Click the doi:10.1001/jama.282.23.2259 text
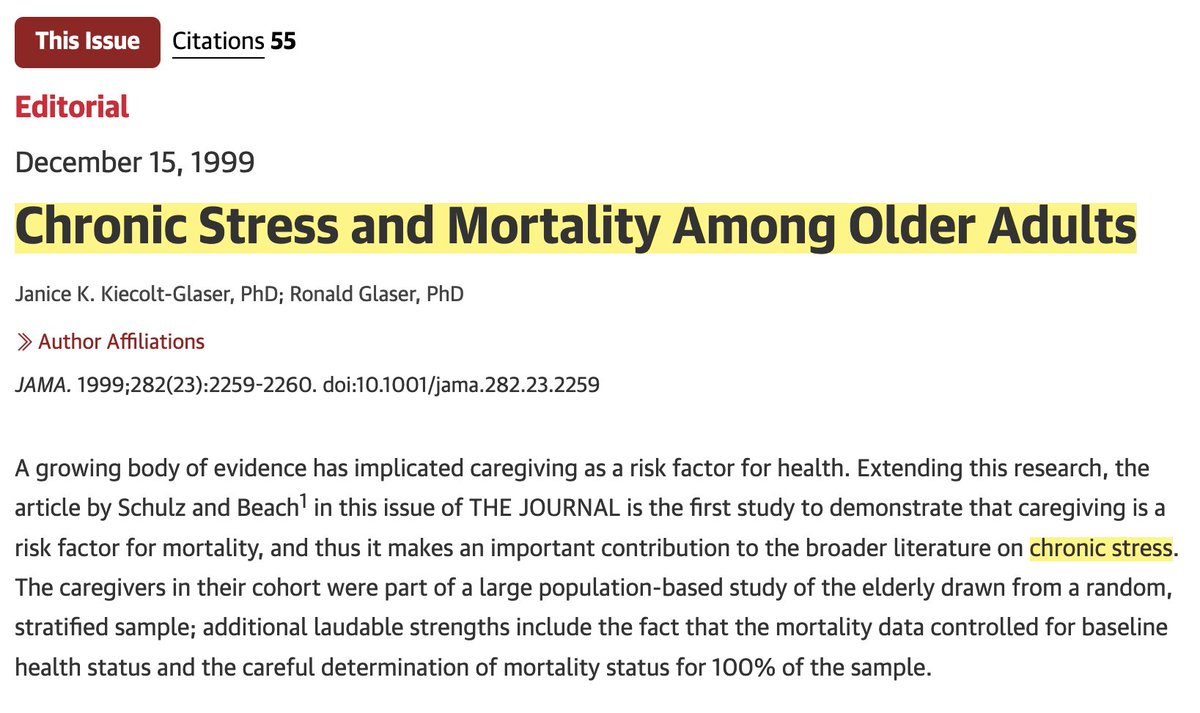Viewport: 1200px width, 713px height. click(463, 384)
